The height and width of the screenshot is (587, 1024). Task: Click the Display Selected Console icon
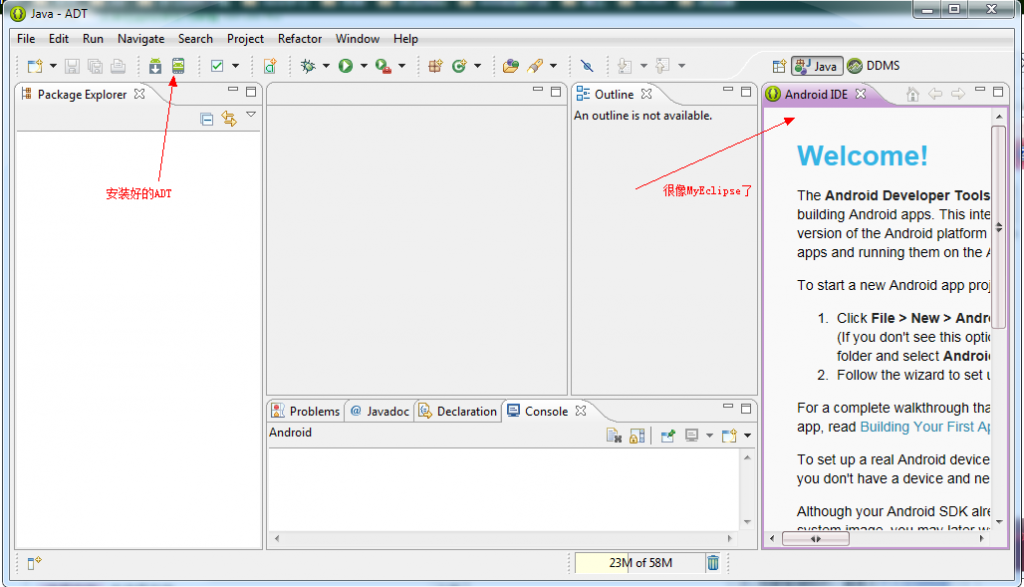[692, 436]
